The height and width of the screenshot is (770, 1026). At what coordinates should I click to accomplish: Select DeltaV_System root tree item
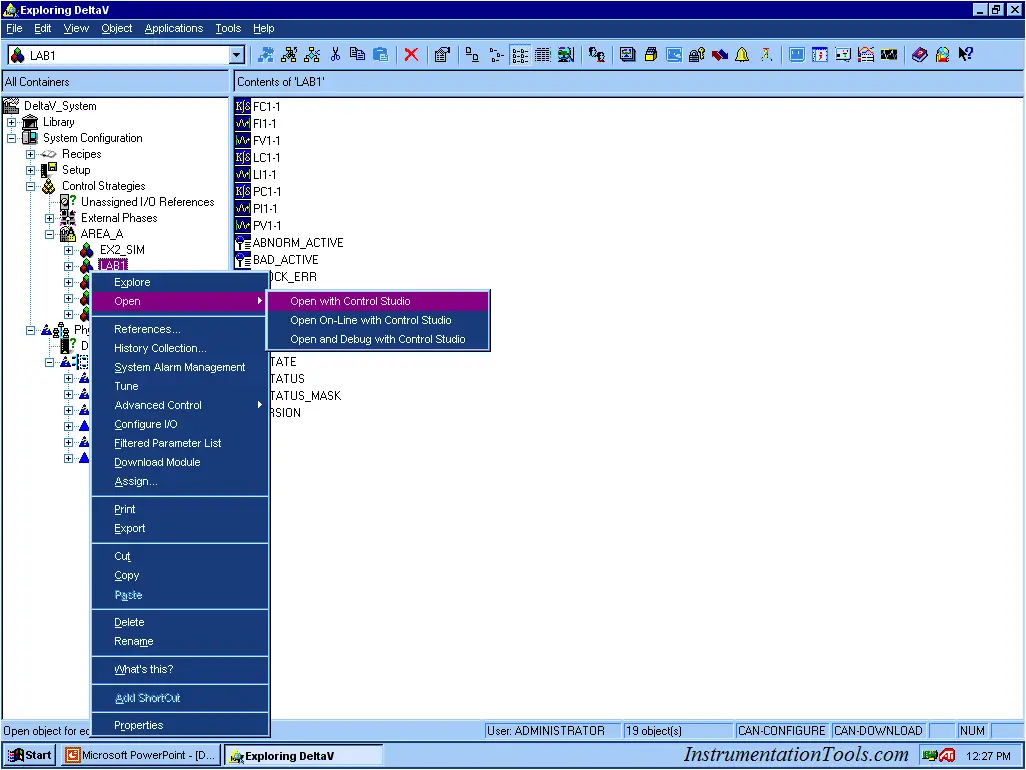(60, 106)
